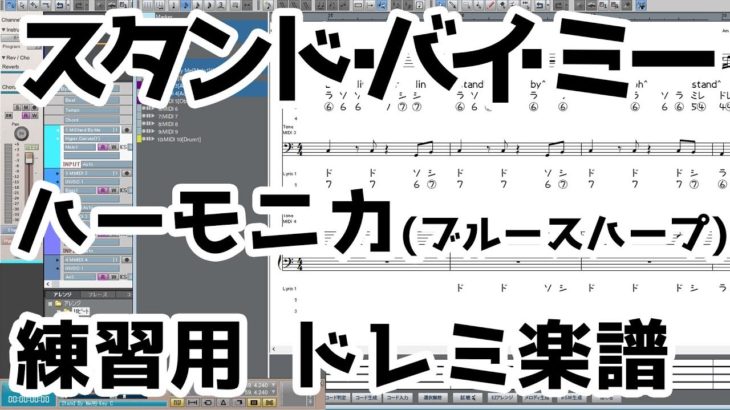The image size is (730, 410).
Task: Click the bass clef of the MIDI 3 staff
Action: pyautogui.click(x=288, y=148)
